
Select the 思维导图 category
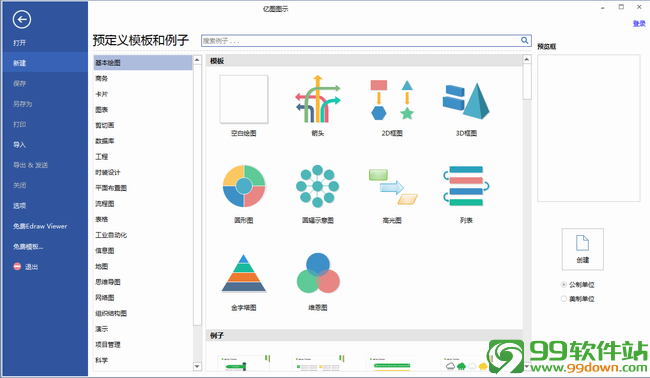108,282
